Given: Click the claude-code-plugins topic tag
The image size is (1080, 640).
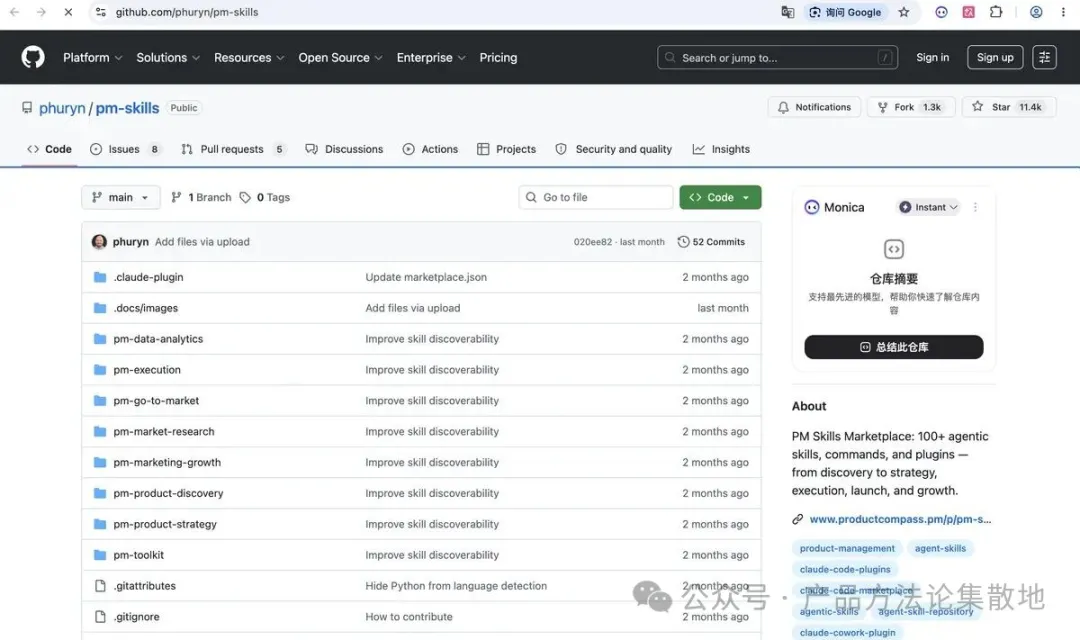Looking at the screenshot, I should [844, 569].
